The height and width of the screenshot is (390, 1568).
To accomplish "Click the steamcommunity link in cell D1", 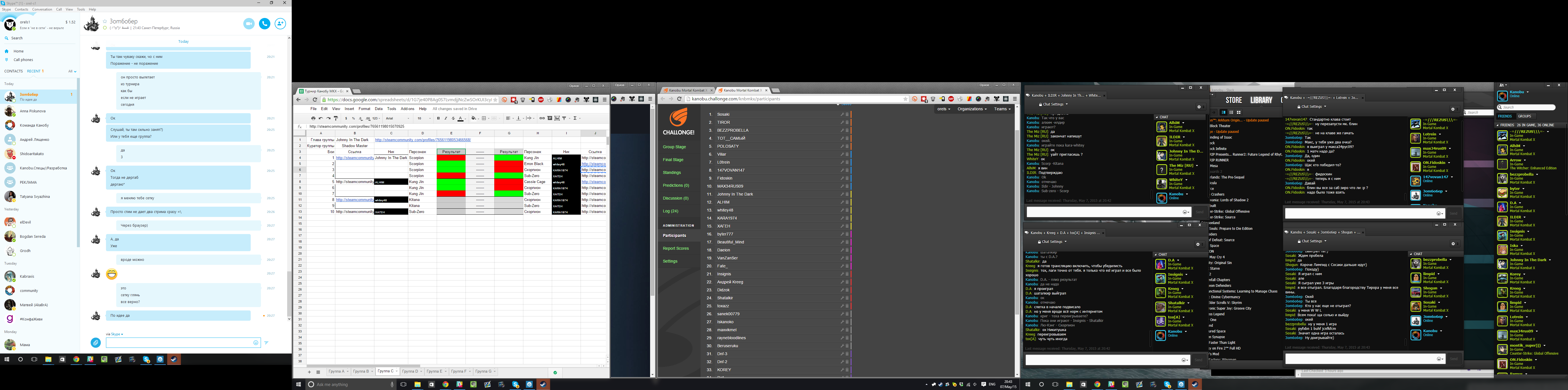I will 423,140.
